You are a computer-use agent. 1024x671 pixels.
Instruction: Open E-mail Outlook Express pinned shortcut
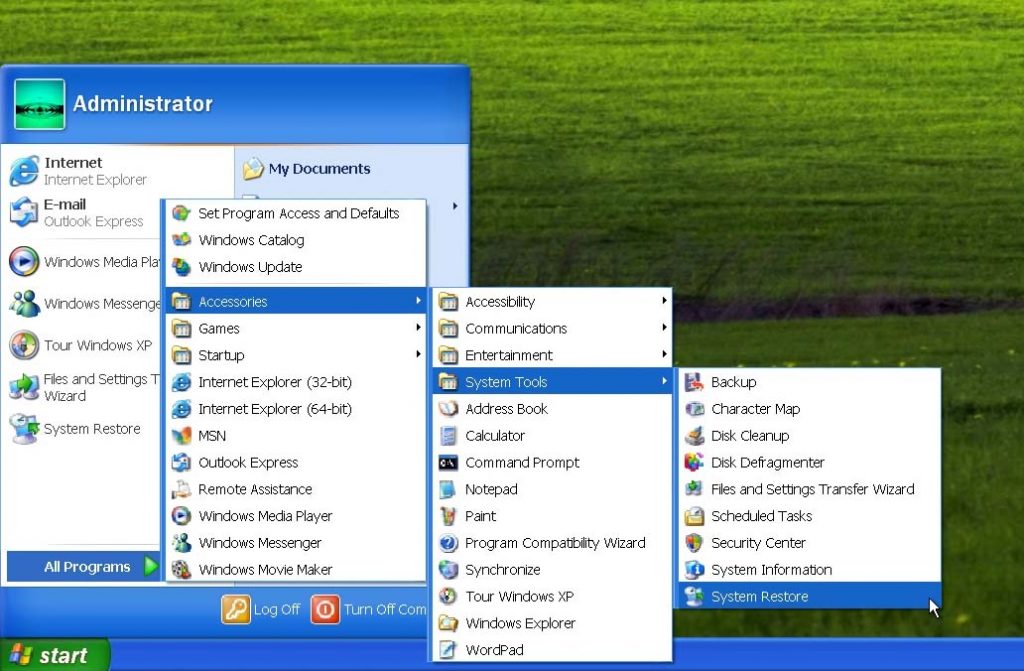pos(76,212)
